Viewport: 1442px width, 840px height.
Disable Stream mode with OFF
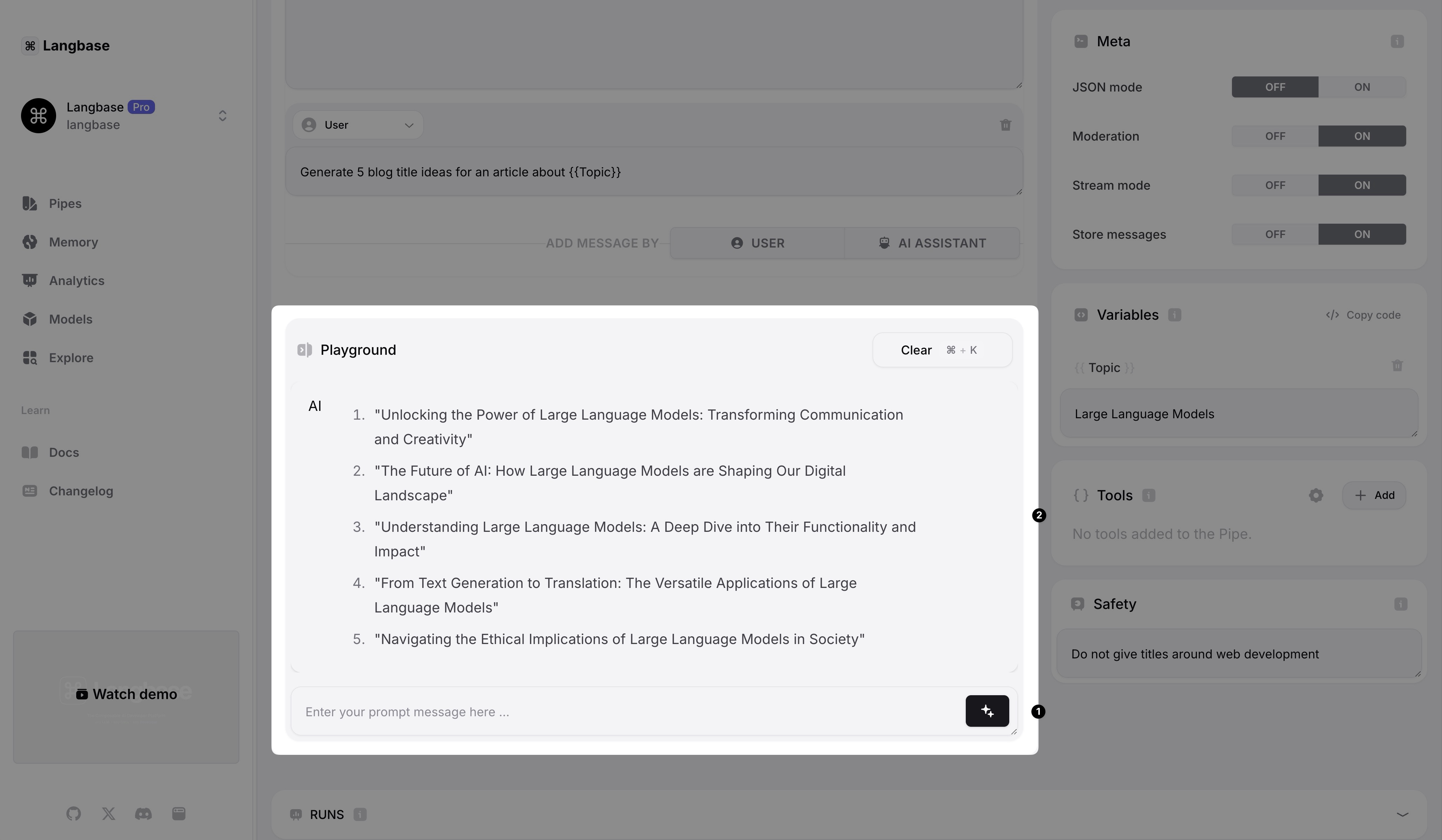1275,185
